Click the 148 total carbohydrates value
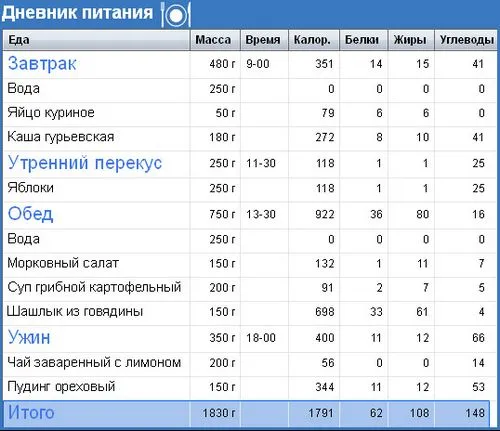500x431 pixels. point(475,413)
